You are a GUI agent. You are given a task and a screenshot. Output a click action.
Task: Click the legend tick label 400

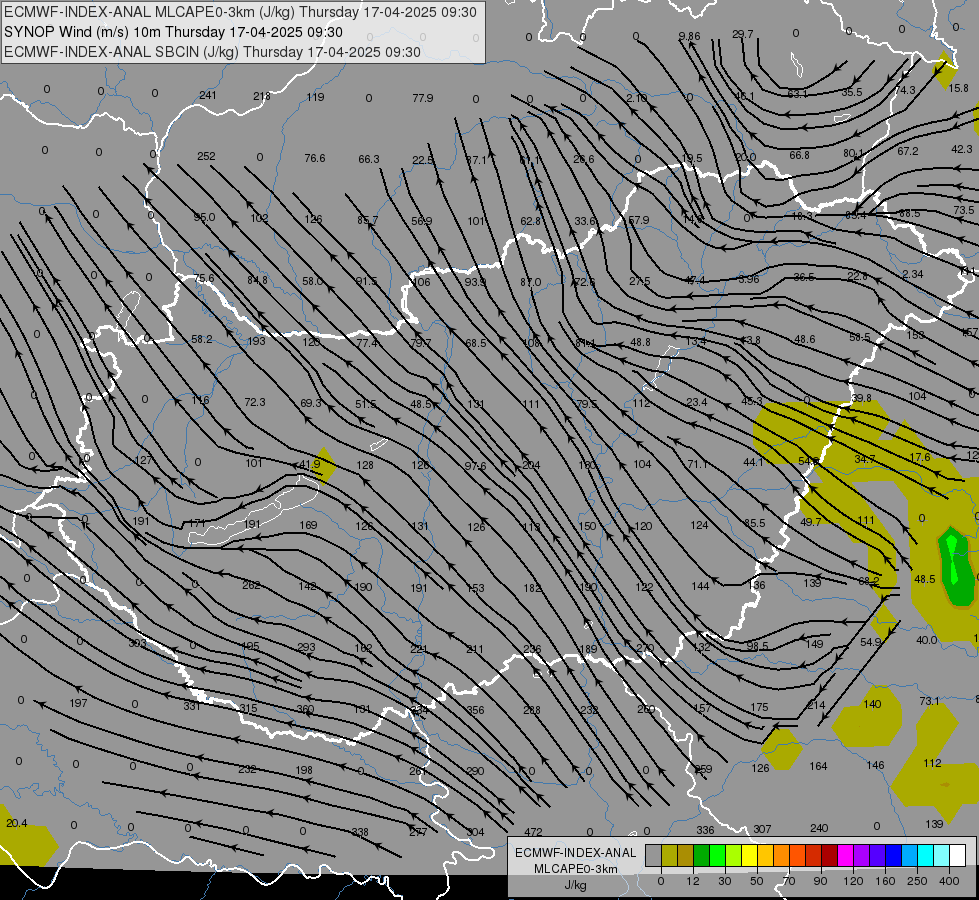tap(949, 881)
